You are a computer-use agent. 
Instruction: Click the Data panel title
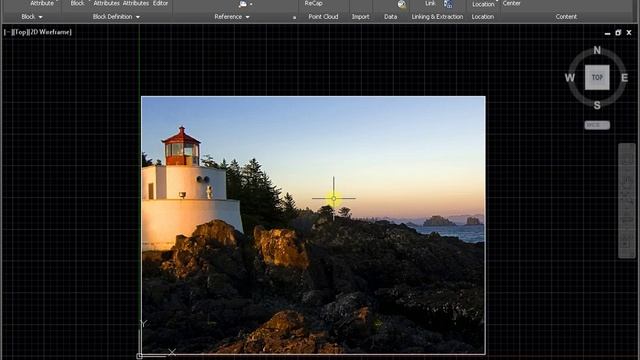[x=390, y=17]
